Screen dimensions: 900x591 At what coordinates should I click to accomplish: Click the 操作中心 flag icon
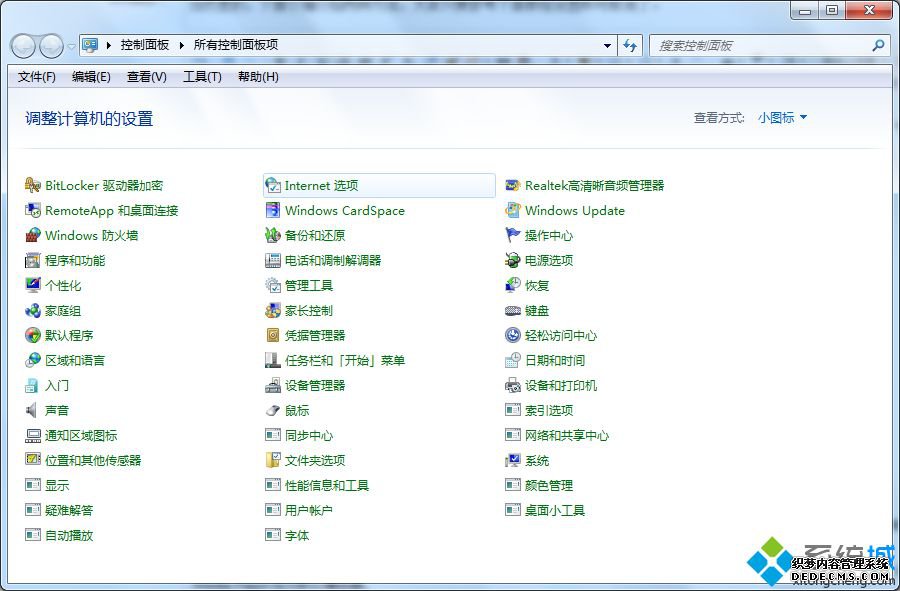[x=513, y=235]
